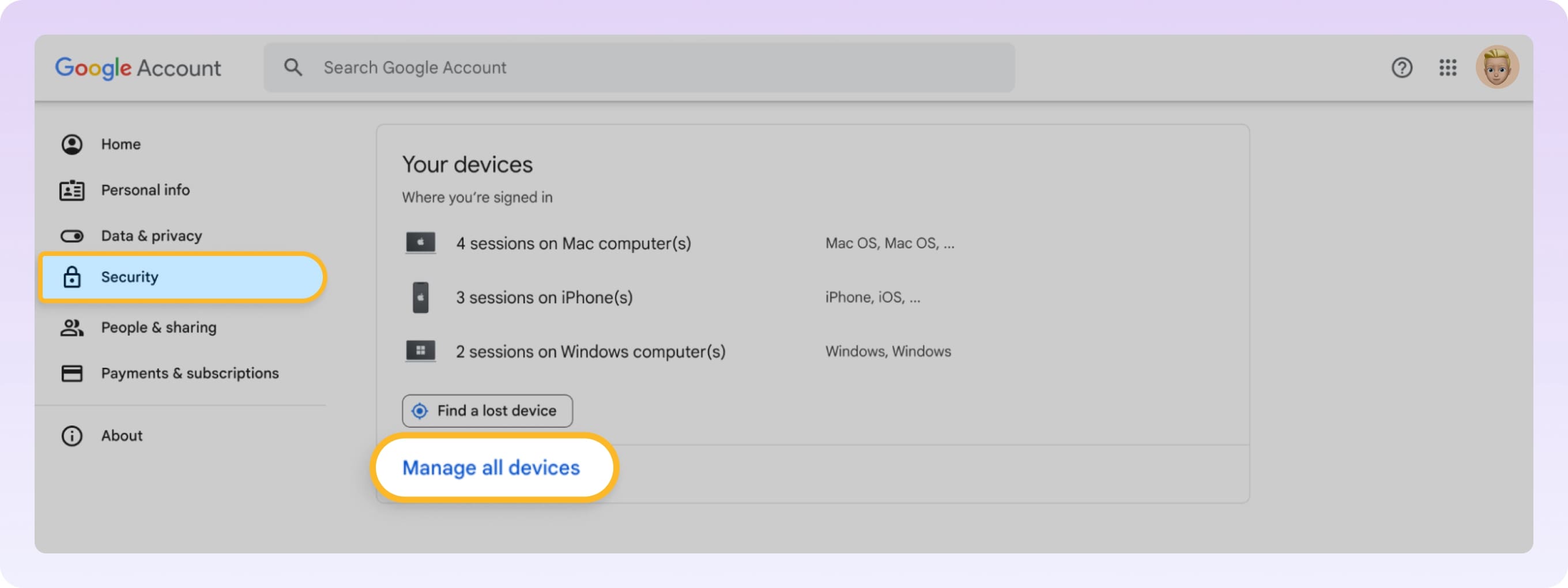The height and width of the screenshot is (588, 1568).
Task: Click the Google Account logo
Action: pyautogui.click(x=138, y=67)
